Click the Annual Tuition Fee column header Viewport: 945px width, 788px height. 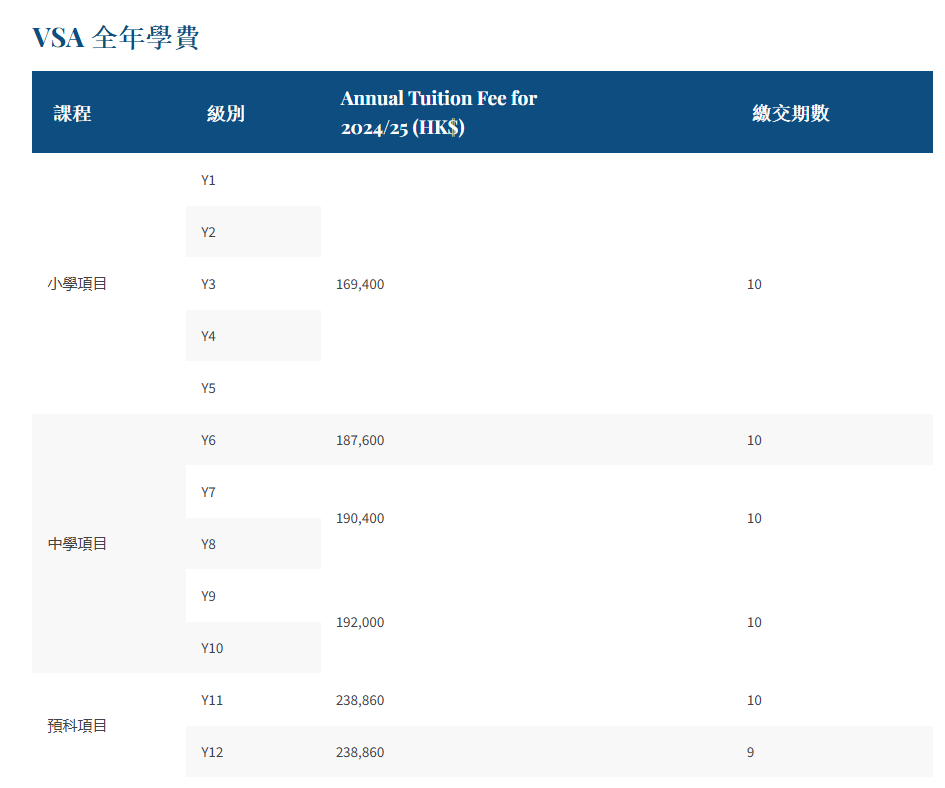pos(438,113)
